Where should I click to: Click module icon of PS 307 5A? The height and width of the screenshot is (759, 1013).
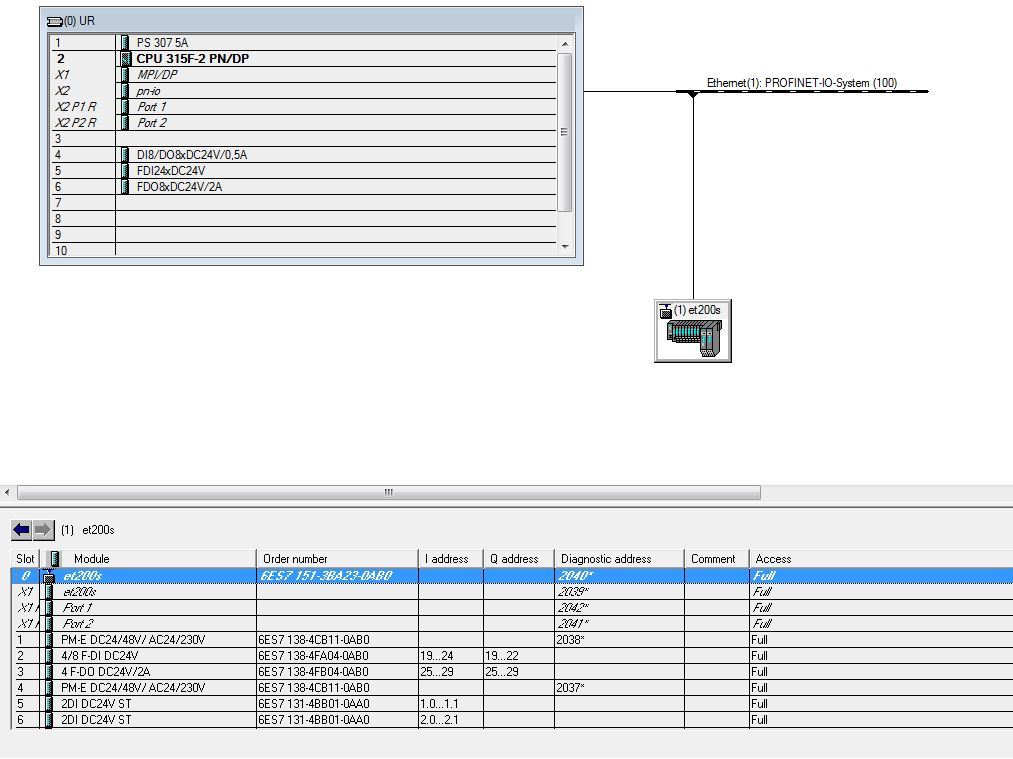point(125,43)
